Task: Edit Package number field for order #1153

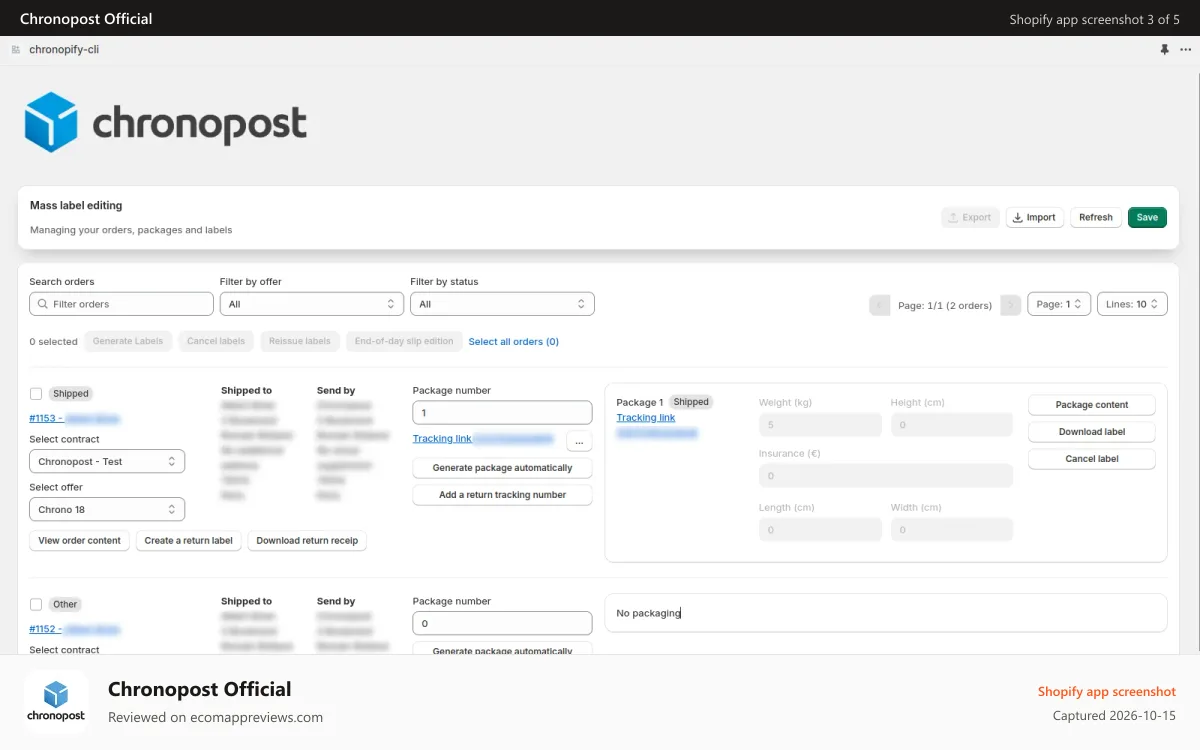Action: pyautogui.click(x=502, y=412)
